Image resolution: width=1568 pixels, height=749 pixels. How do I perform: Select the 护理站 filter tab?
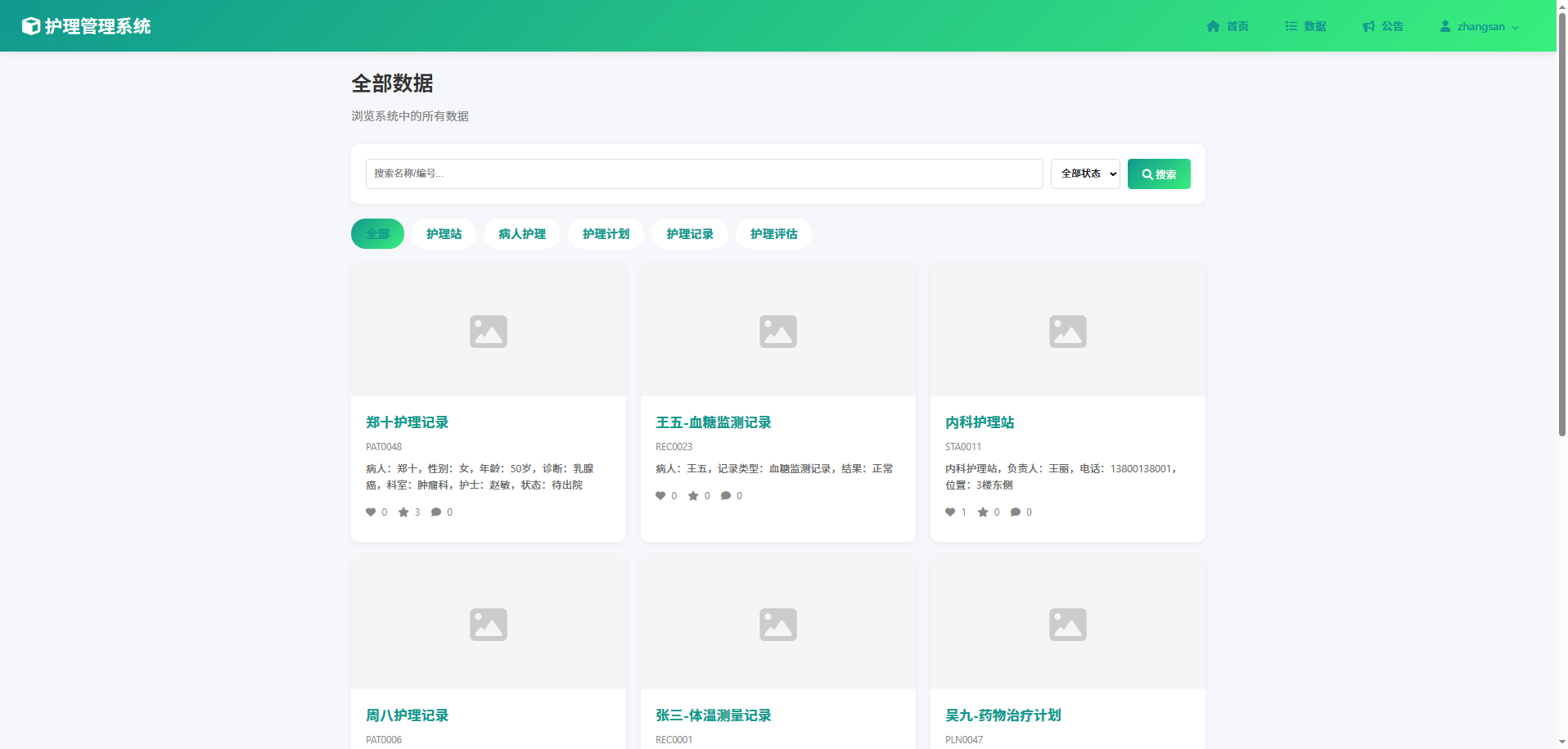point(444,233)
